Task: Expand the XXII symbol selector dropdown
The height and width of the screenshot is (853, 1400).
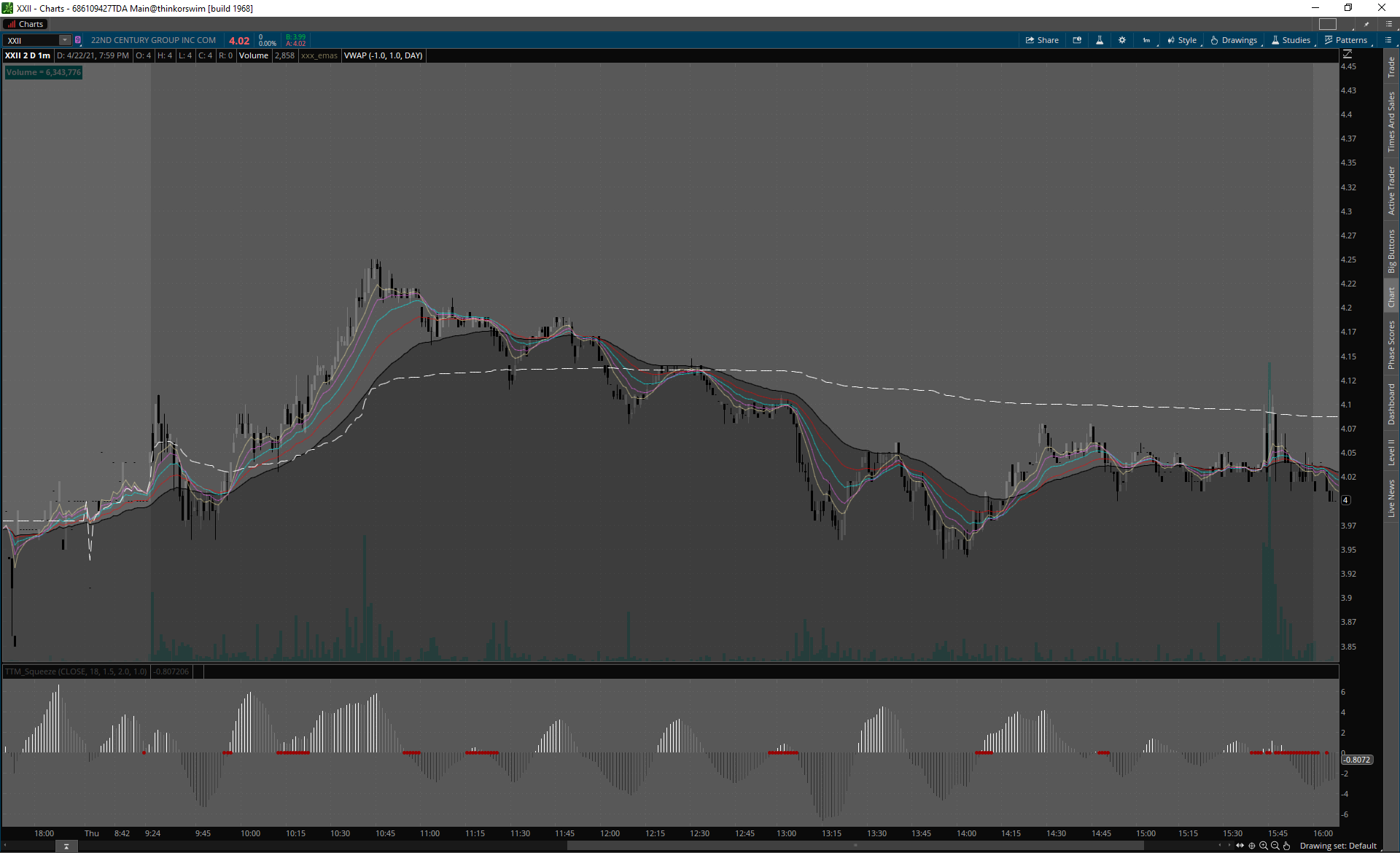Action: (64, 40)
